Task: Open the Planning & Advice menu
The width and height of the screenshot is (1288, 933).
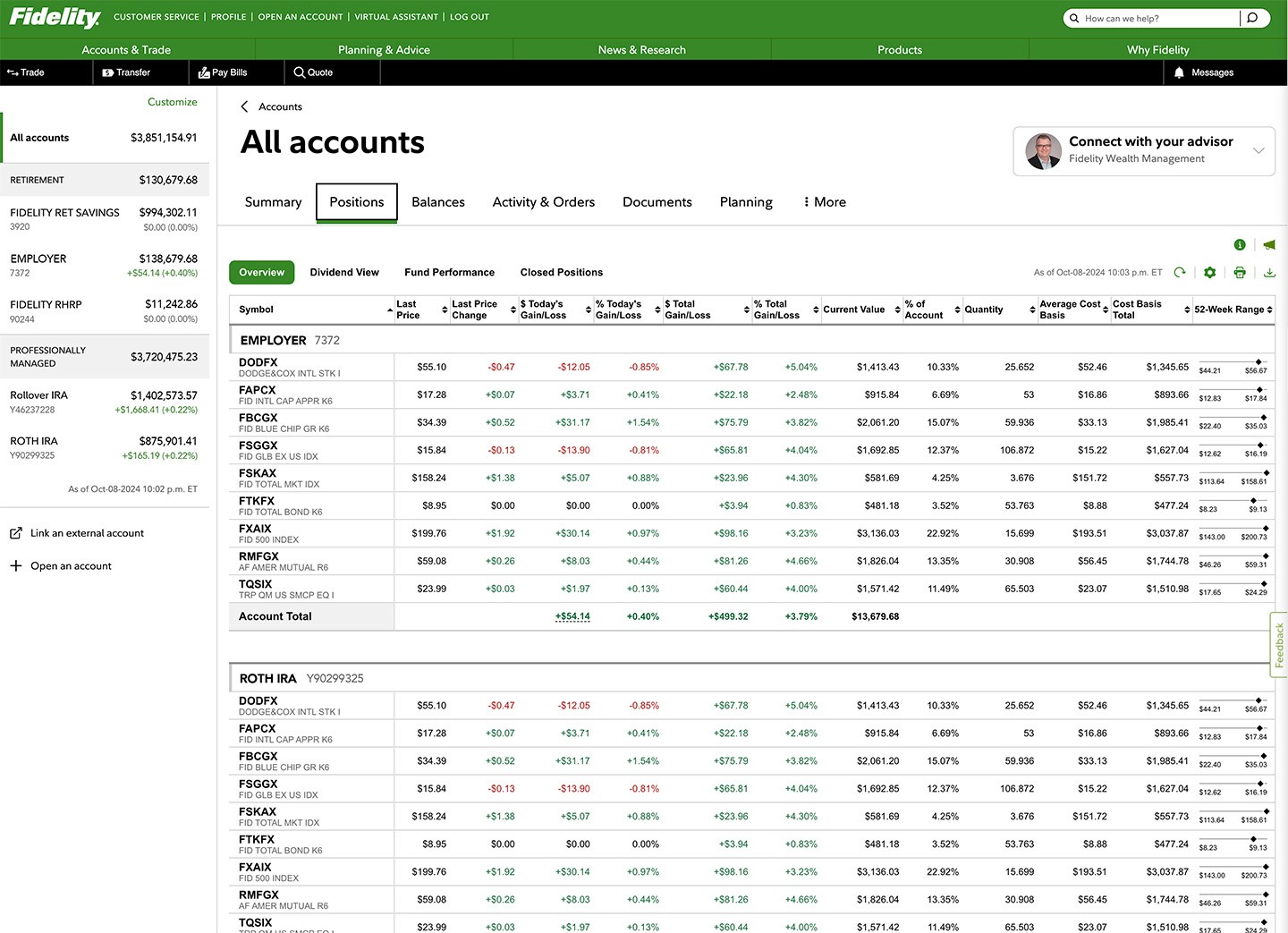Action: click(384, 50)
